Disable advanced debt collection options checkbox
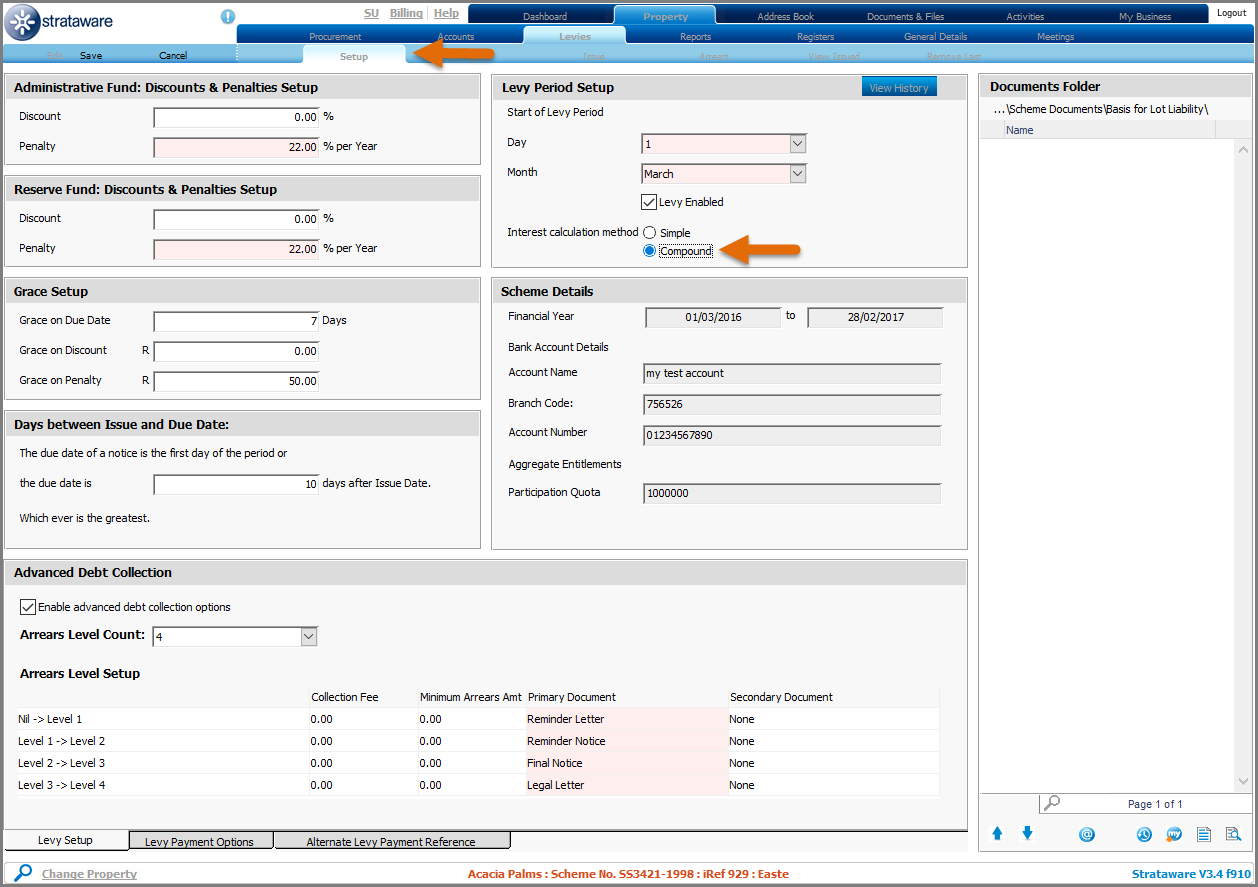The image size is (1258, 887). 28,607
